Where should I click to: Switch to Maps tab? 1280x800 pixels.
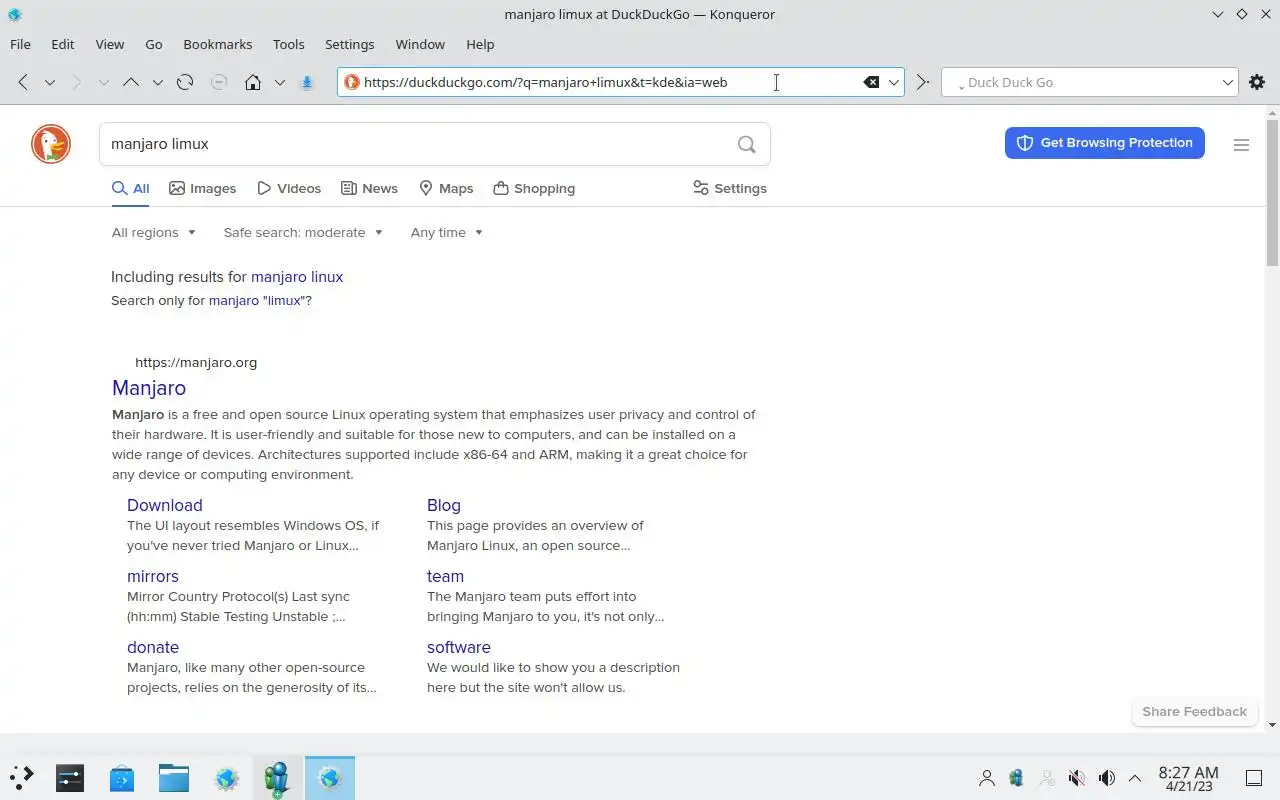click(446, 188)
